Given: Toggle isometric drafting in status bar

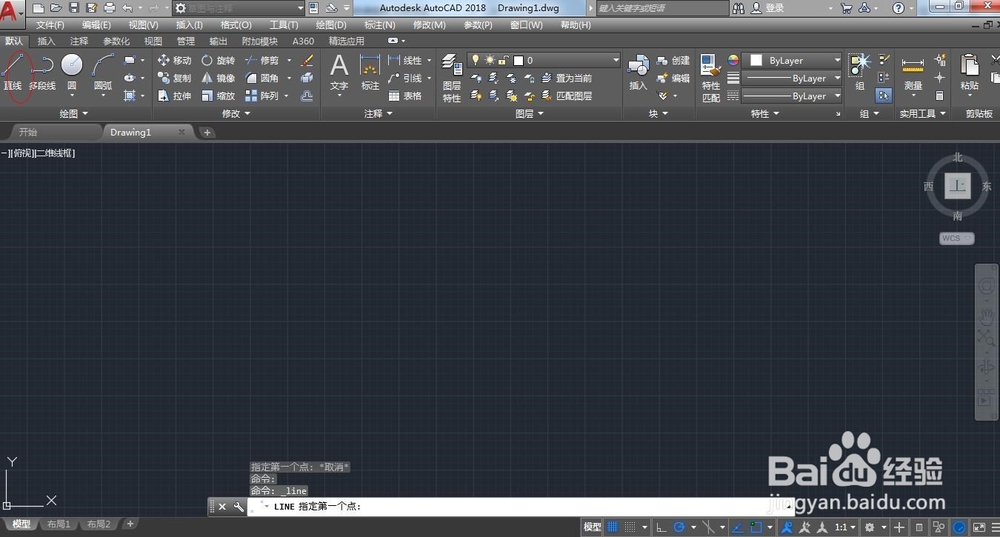Looking at the screenshot, I should click(x=708, y=527).
